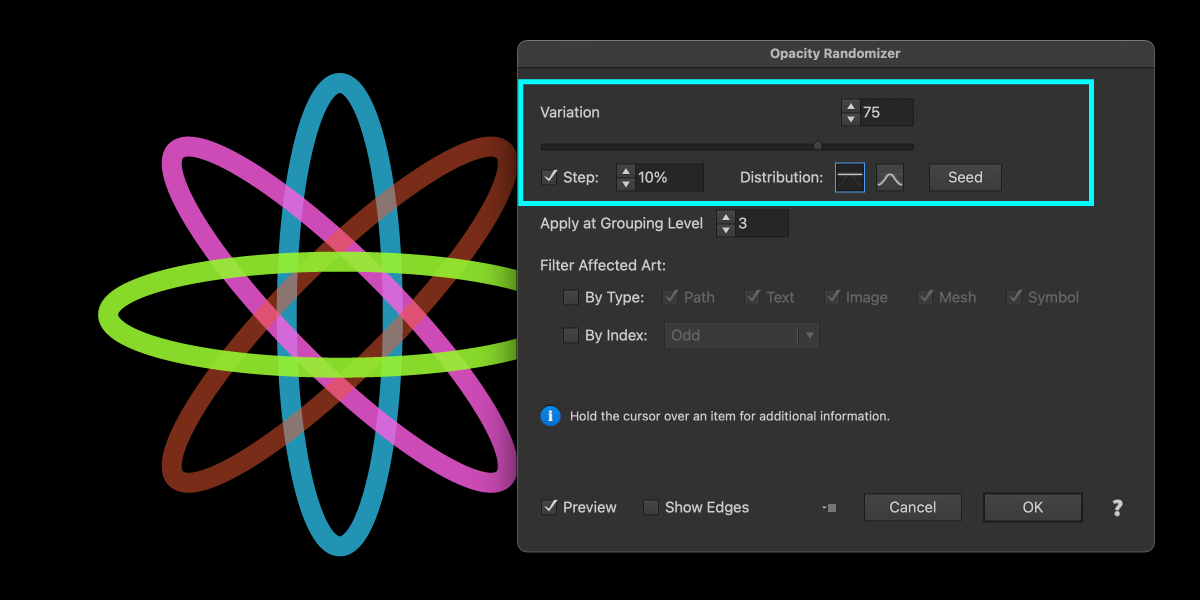The height and width of the screenshot is (600, 1200).
Task: Click the question mark help icon
Action: (1117, 508)
